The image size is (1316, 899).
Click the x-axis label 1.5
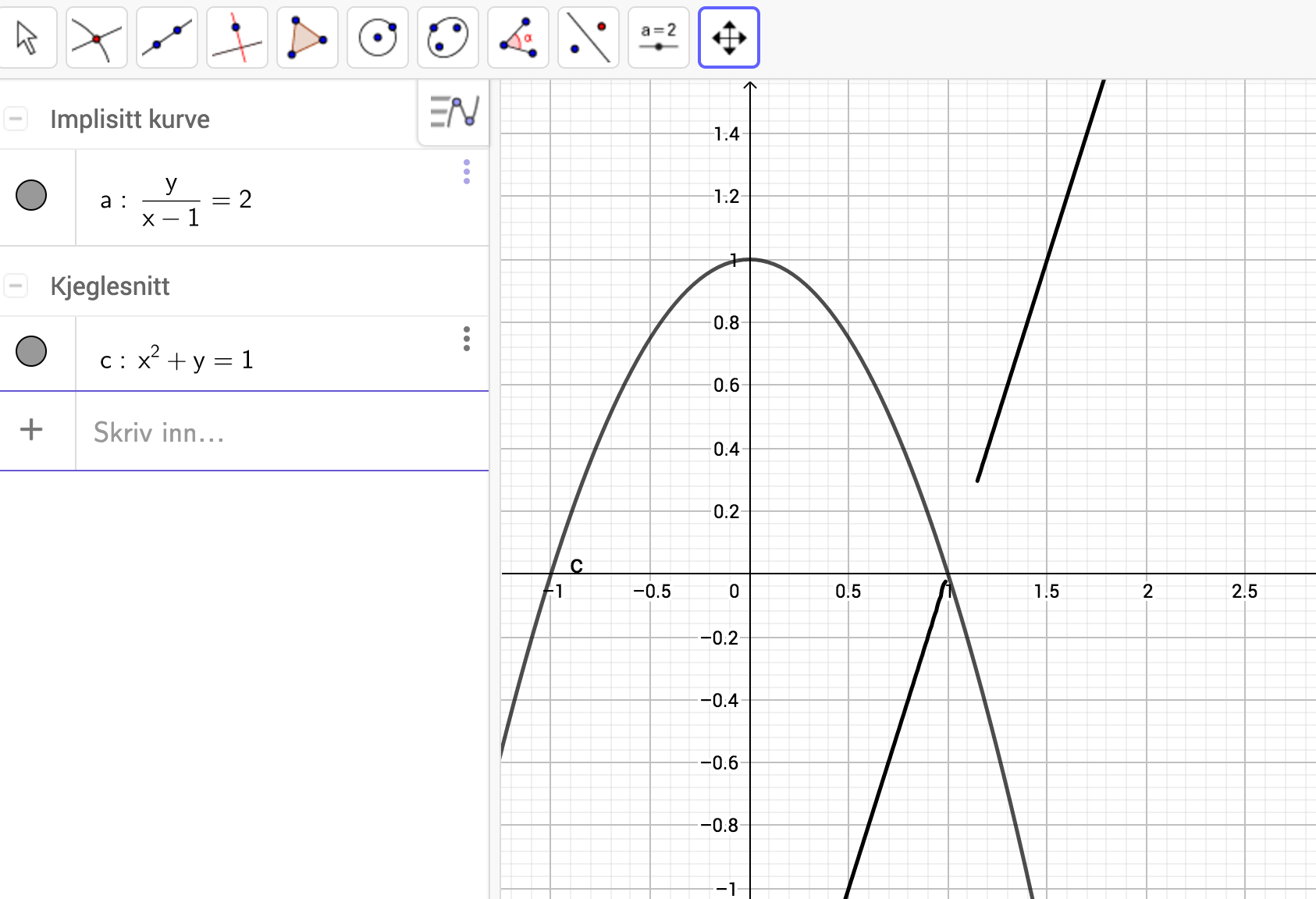point(1047,592)
